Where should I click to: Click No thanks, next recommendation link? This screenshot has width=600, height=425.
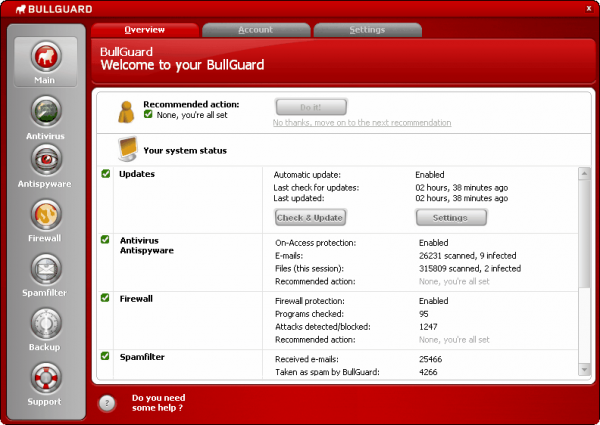tap(362, 123)
